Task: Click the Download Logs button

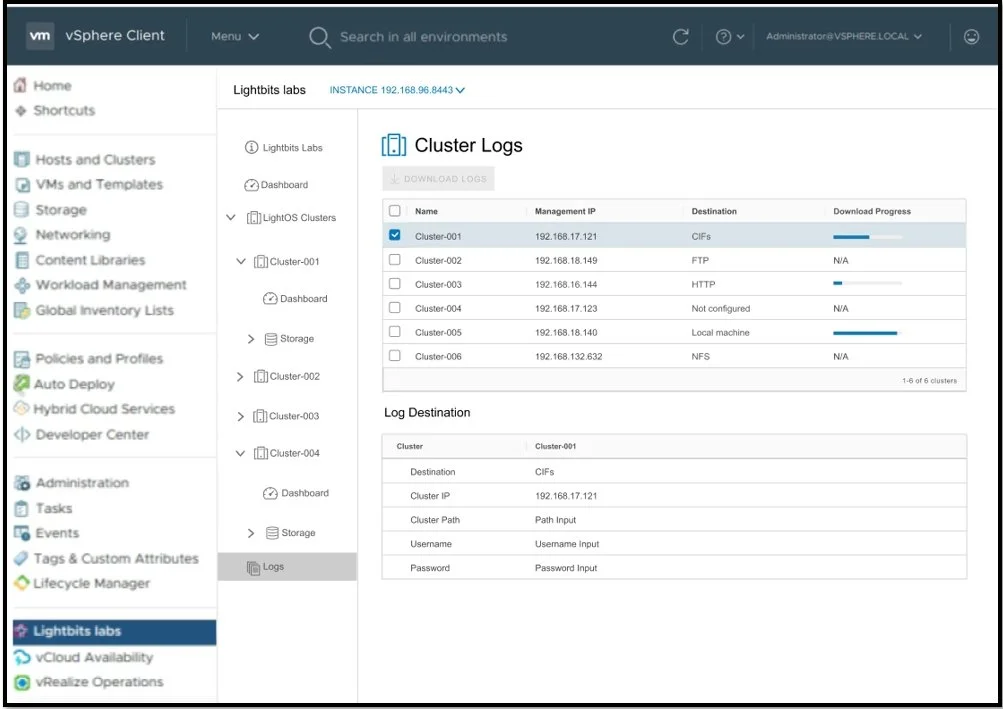Action: click(x=439, y=179)
